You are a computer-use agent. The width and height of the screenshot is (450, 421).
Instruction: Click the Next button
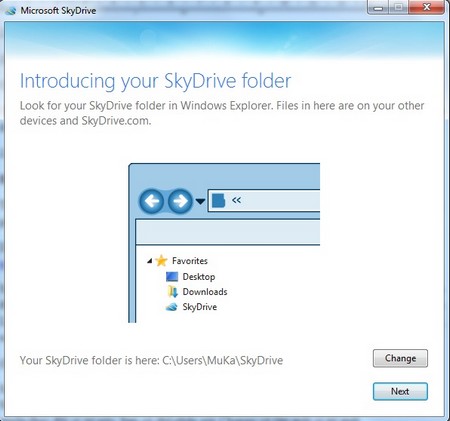400,391
